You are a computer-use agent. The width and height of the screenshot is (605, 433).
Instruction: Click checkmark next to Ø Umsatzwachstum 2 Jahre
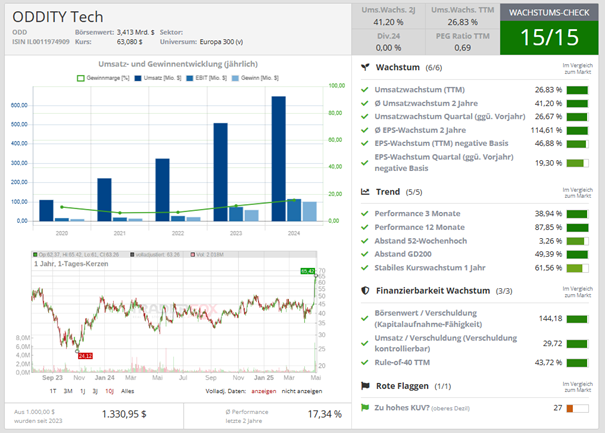point(365,103)
